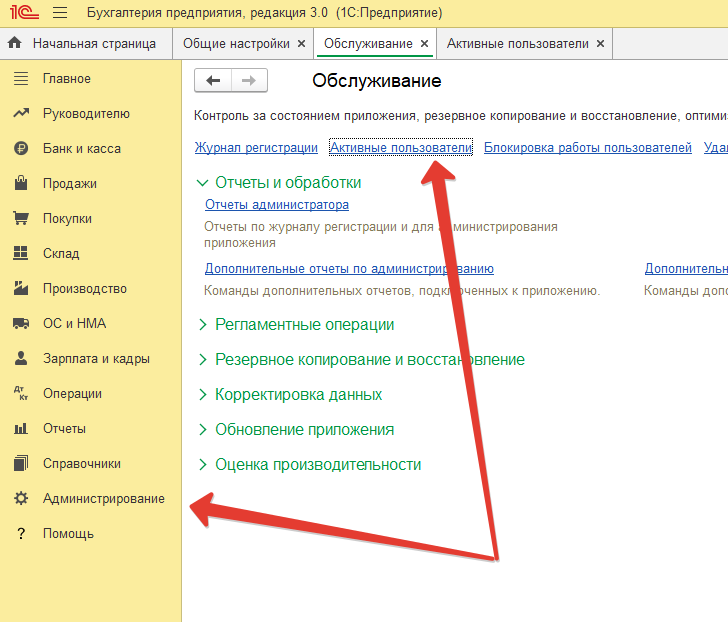Switch to the Начальная страница tab
Viewport: 728px width, 622px height.
[86, 43]
